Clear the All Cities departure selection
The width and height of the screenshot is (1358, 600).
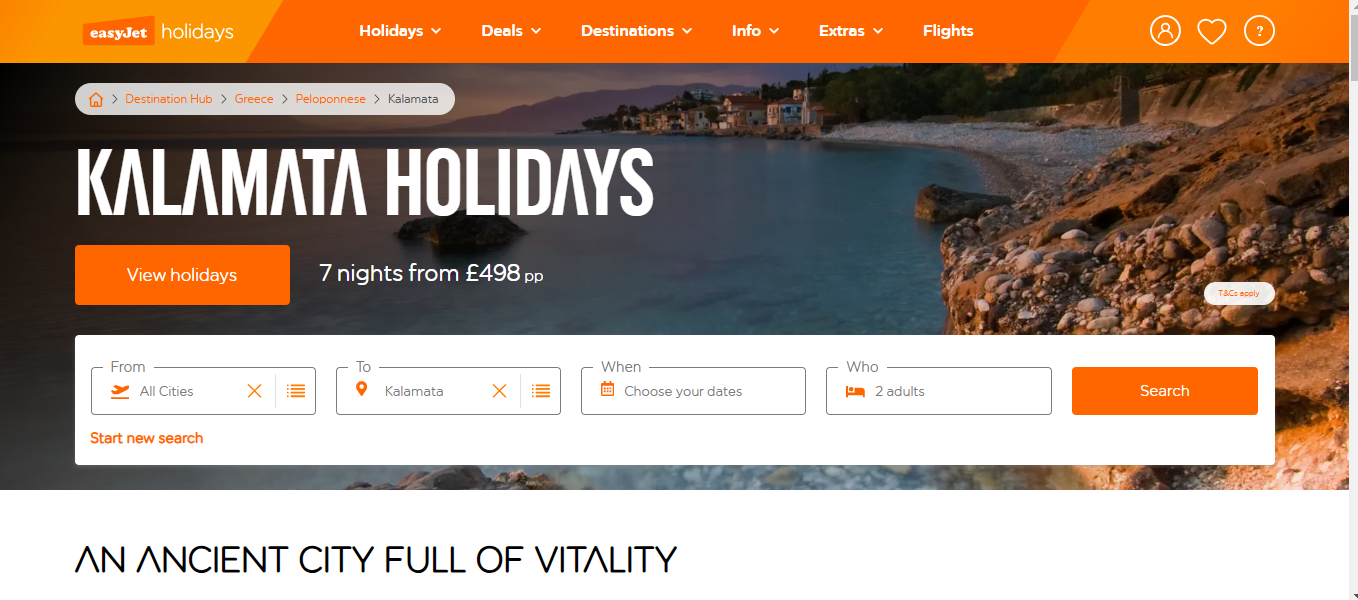pos(255,391)
